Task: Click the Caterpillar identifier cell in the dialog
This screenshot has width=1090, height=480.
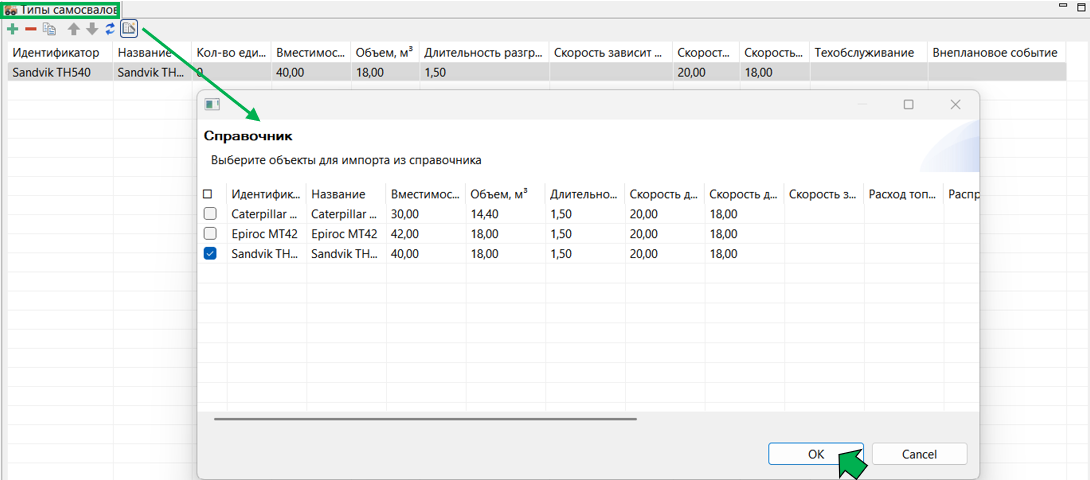Action: [267, 214]
